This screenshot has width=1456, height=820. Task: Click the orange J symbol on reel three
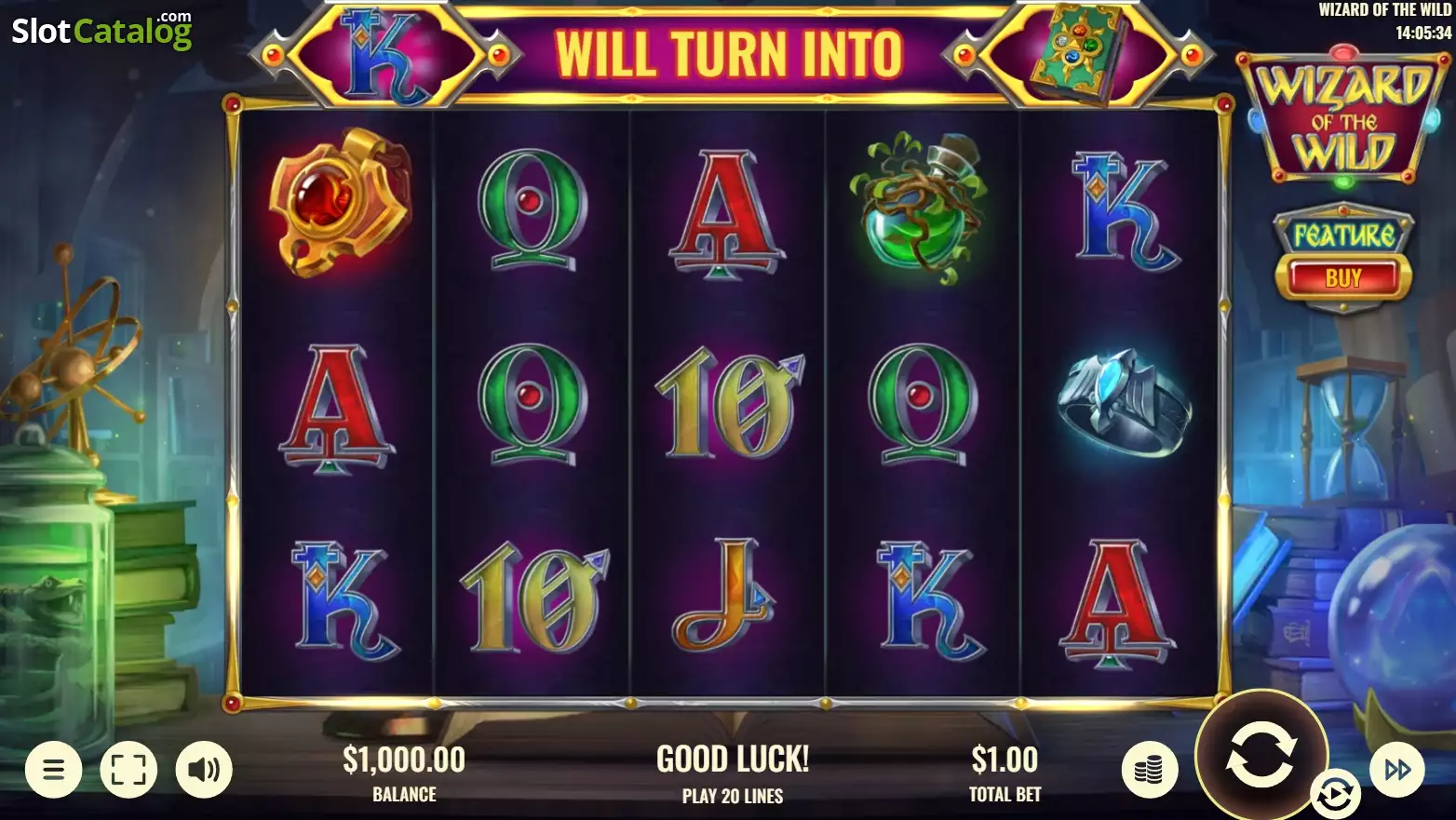coord(724,594)
